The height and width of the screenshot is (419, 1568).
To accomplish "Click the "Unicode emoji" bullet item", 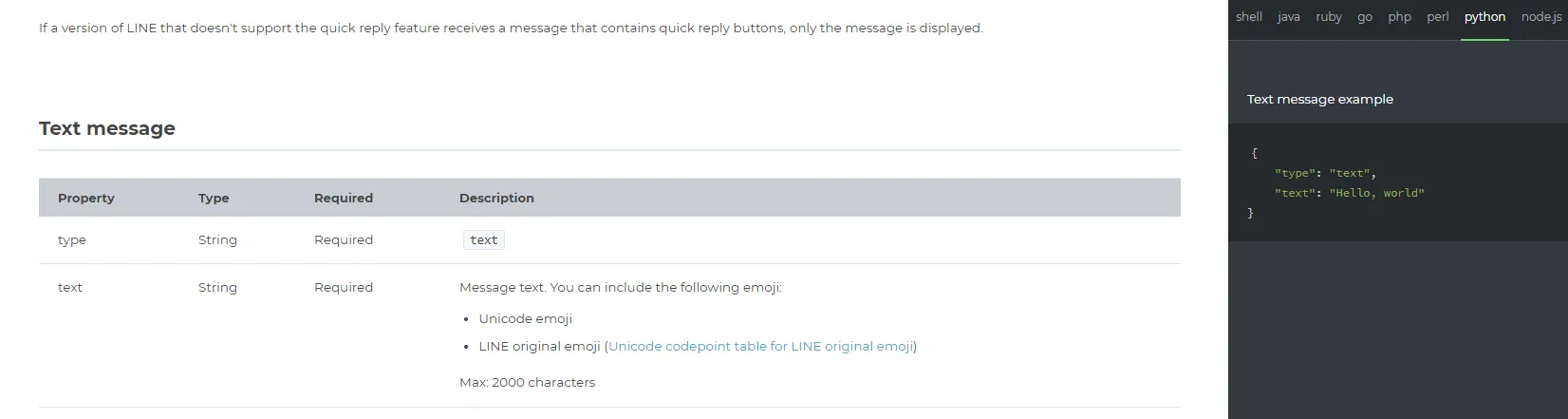I will [x=525, y=318].
